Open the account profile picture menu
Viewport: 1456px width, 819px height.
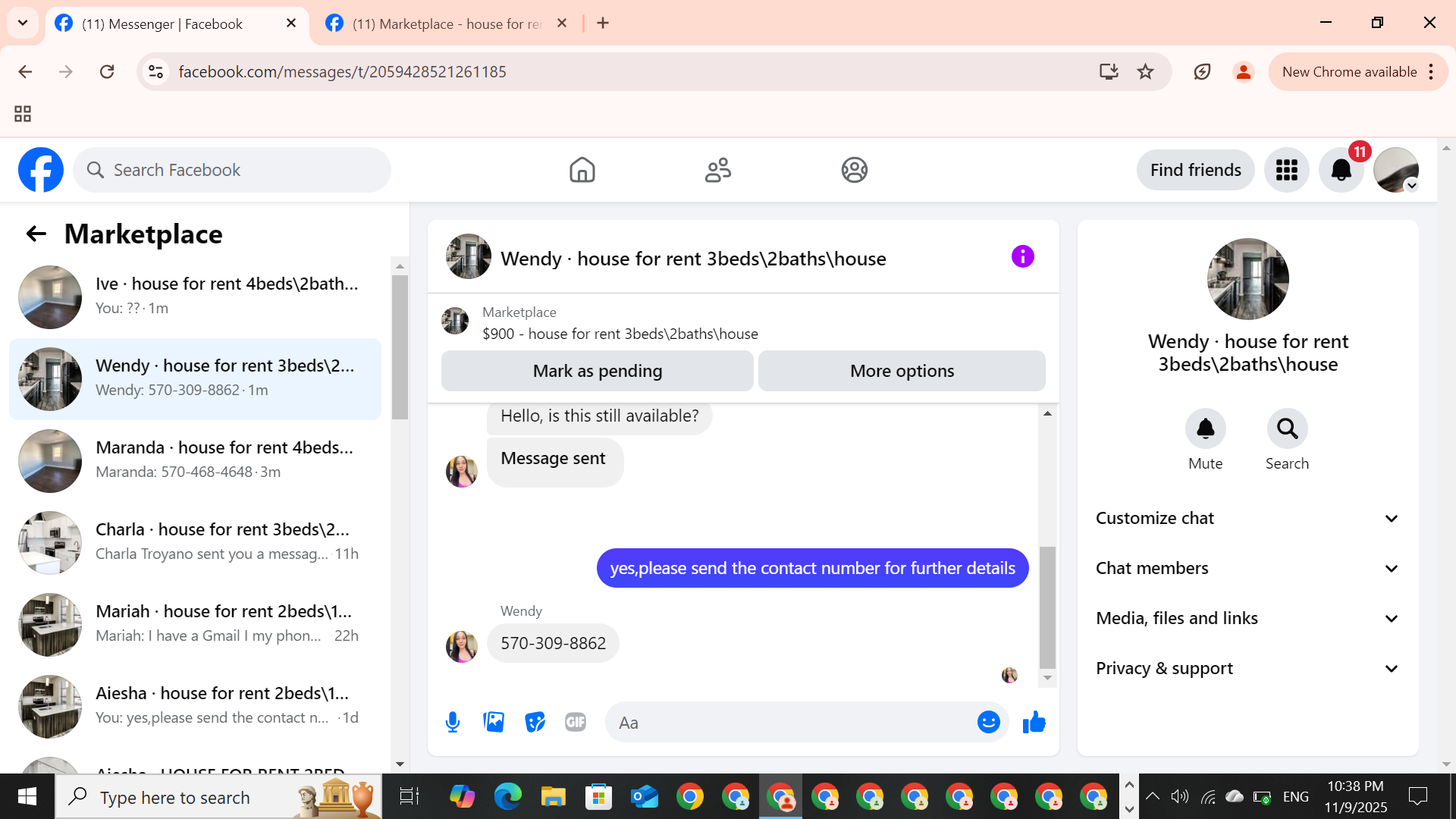(1396, 170)
